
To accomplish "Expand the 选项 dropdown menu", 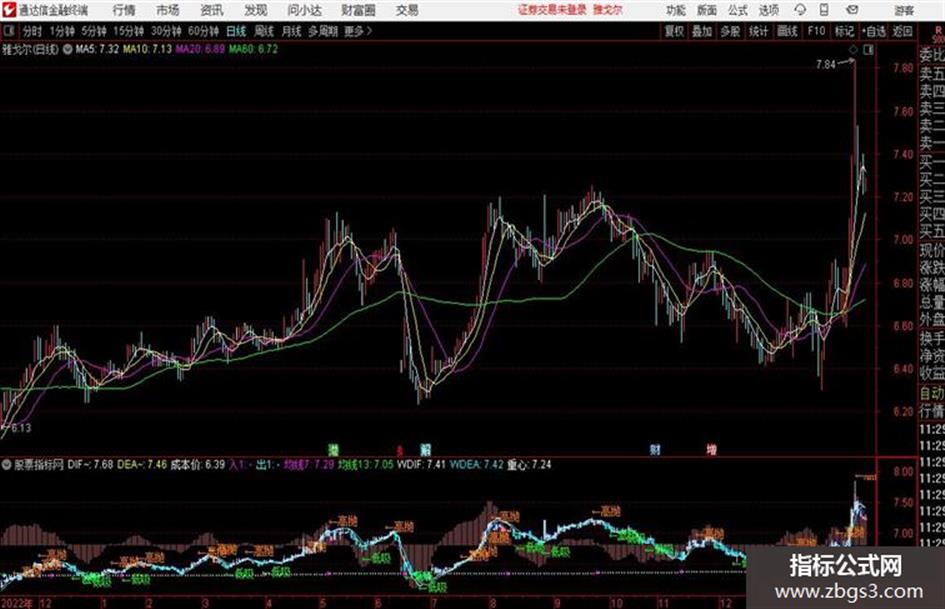I will coord(768,10).
